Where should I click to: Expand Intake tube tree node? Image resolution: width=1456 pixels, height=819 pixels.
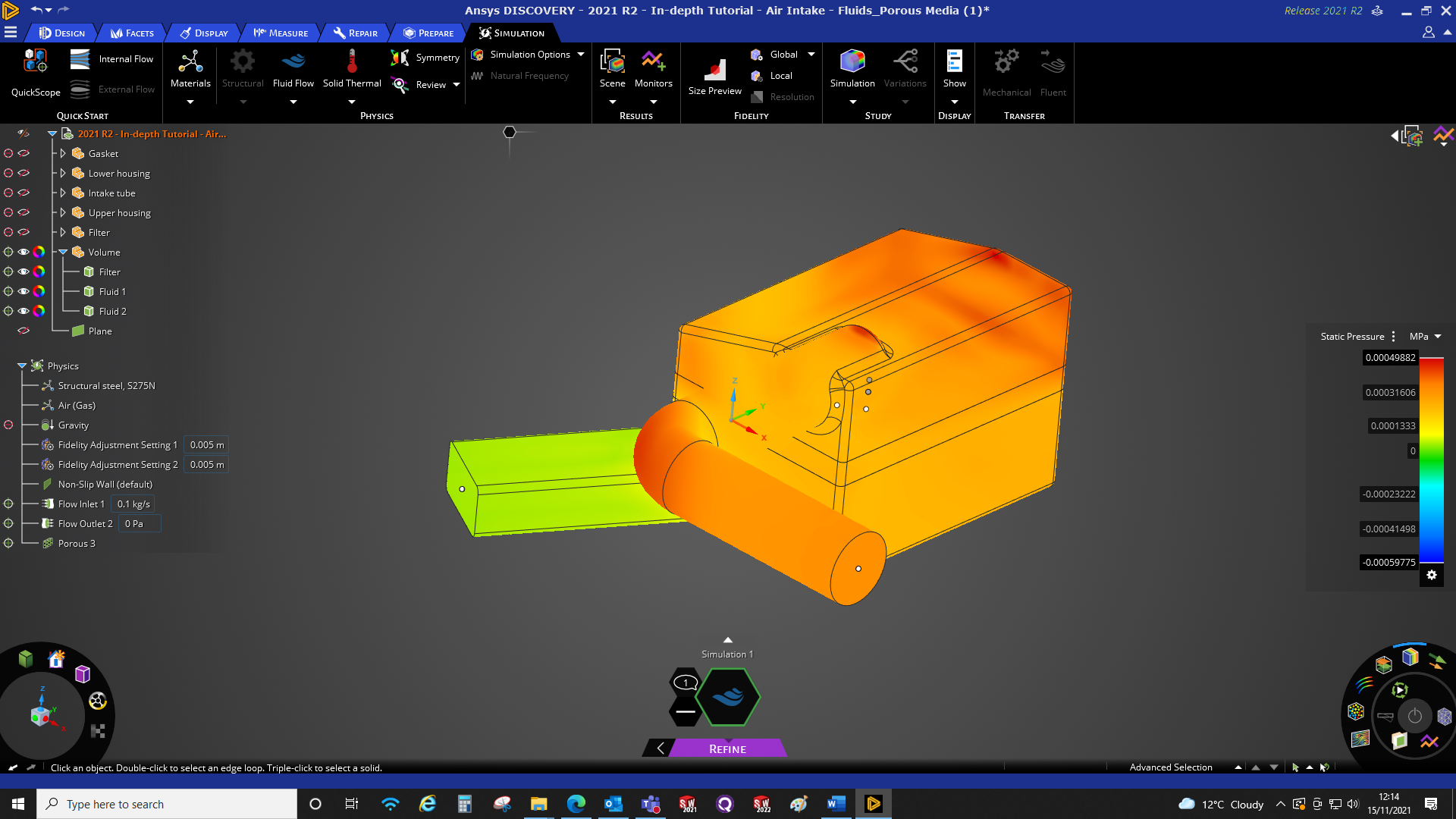click(x=63, y=193)
